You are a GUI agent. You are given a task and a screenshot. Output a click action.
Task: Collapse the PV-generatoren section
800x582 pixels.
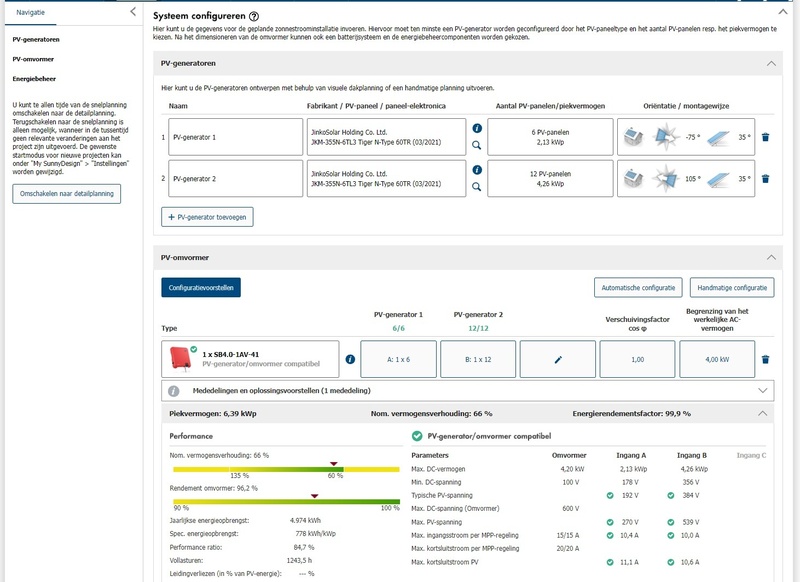(x=770, y=63)
